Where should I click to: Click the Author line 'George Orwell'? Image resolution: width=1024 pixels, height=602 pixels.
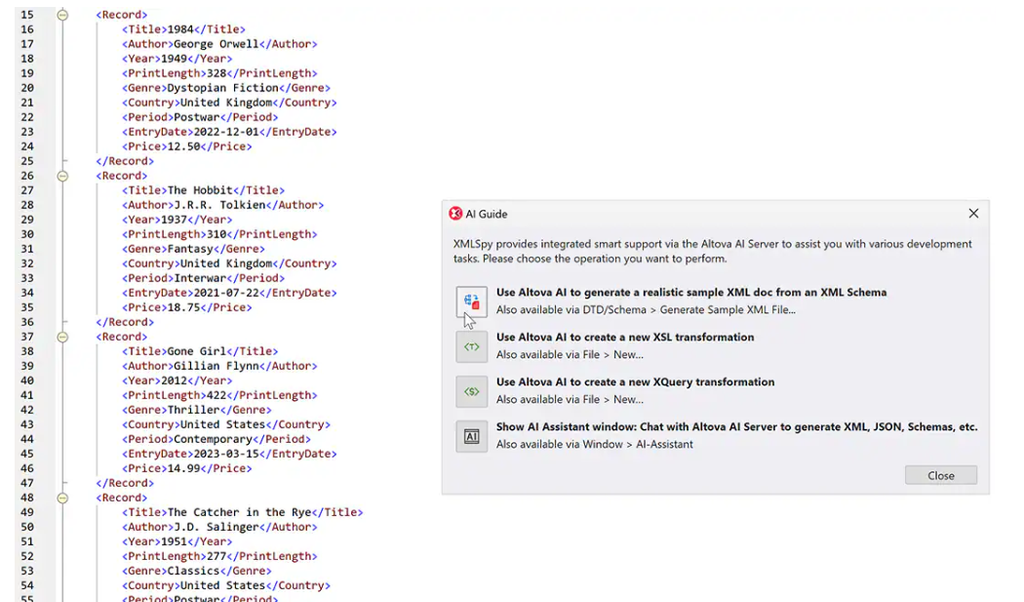point(219,44)
